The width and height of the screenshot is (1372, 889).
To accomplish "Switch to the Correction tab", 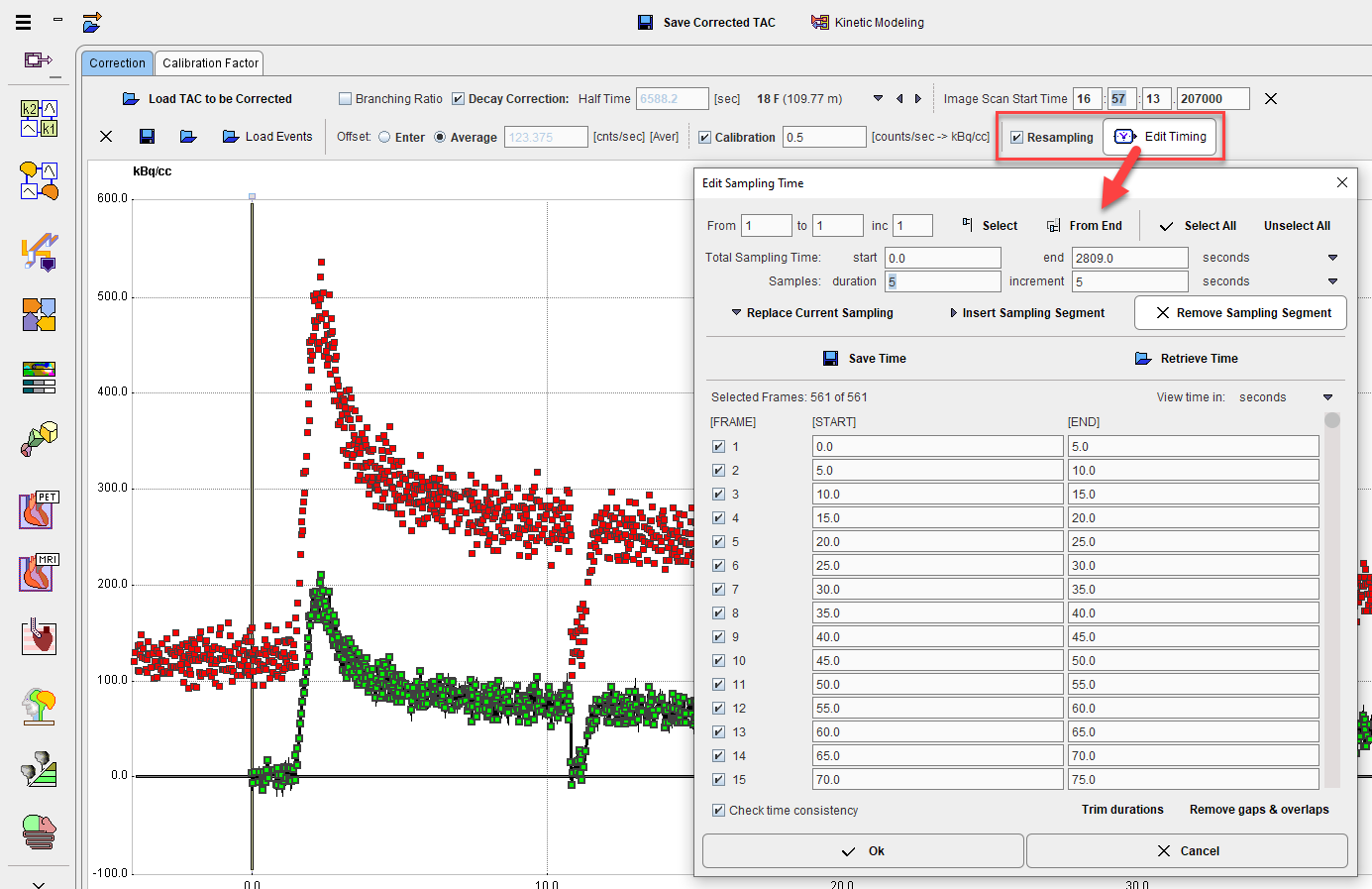I will pyautogui.click(x=117, y=63).
